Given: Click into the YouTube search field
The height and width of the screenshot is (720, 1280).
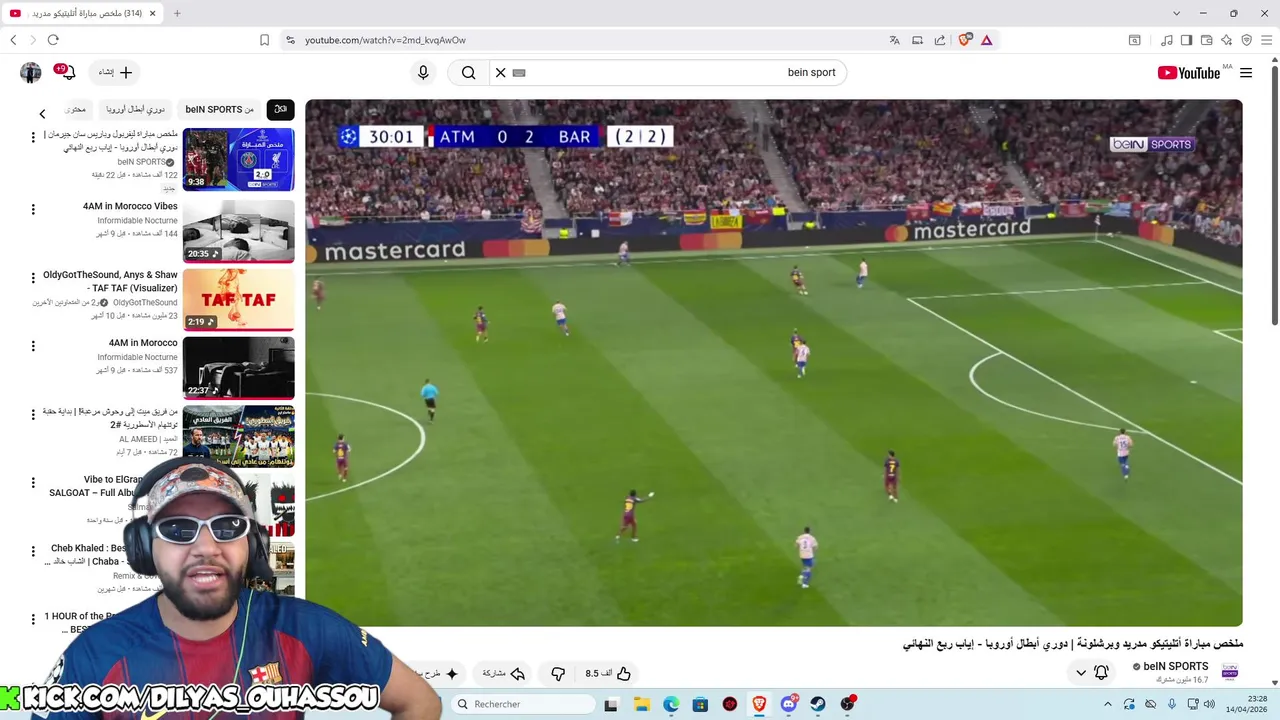Looking at the screenshot, I should (x=670, y=72).
